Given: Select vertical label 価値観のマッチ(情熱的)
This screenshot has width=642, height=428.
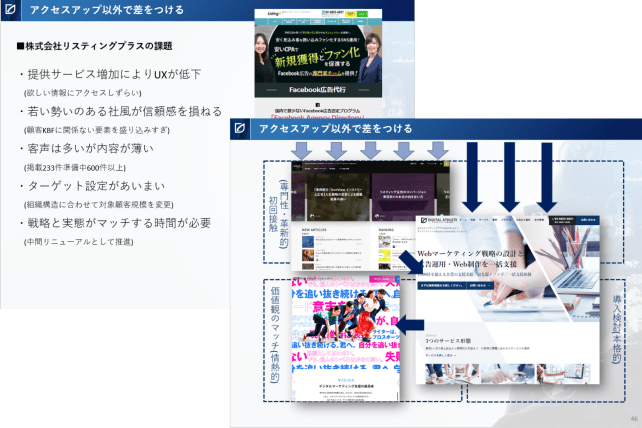Looking at the screenshot, I should [275, 334].
